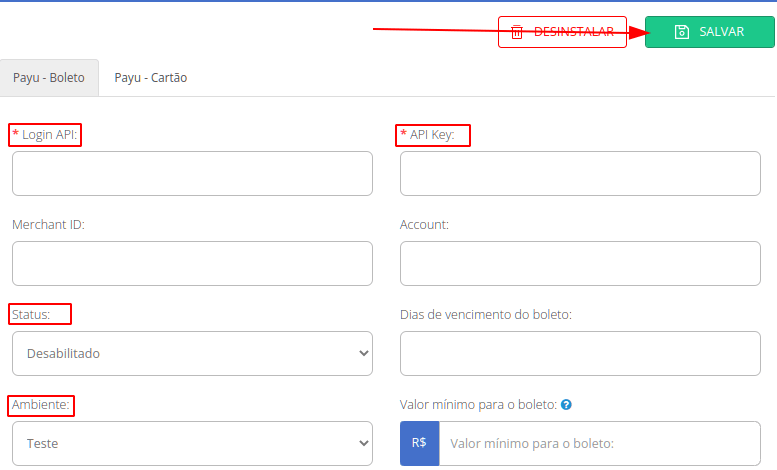The image size is (777, 470).
Task: Click the floppy disk save icon
Action: pos(682,32)
